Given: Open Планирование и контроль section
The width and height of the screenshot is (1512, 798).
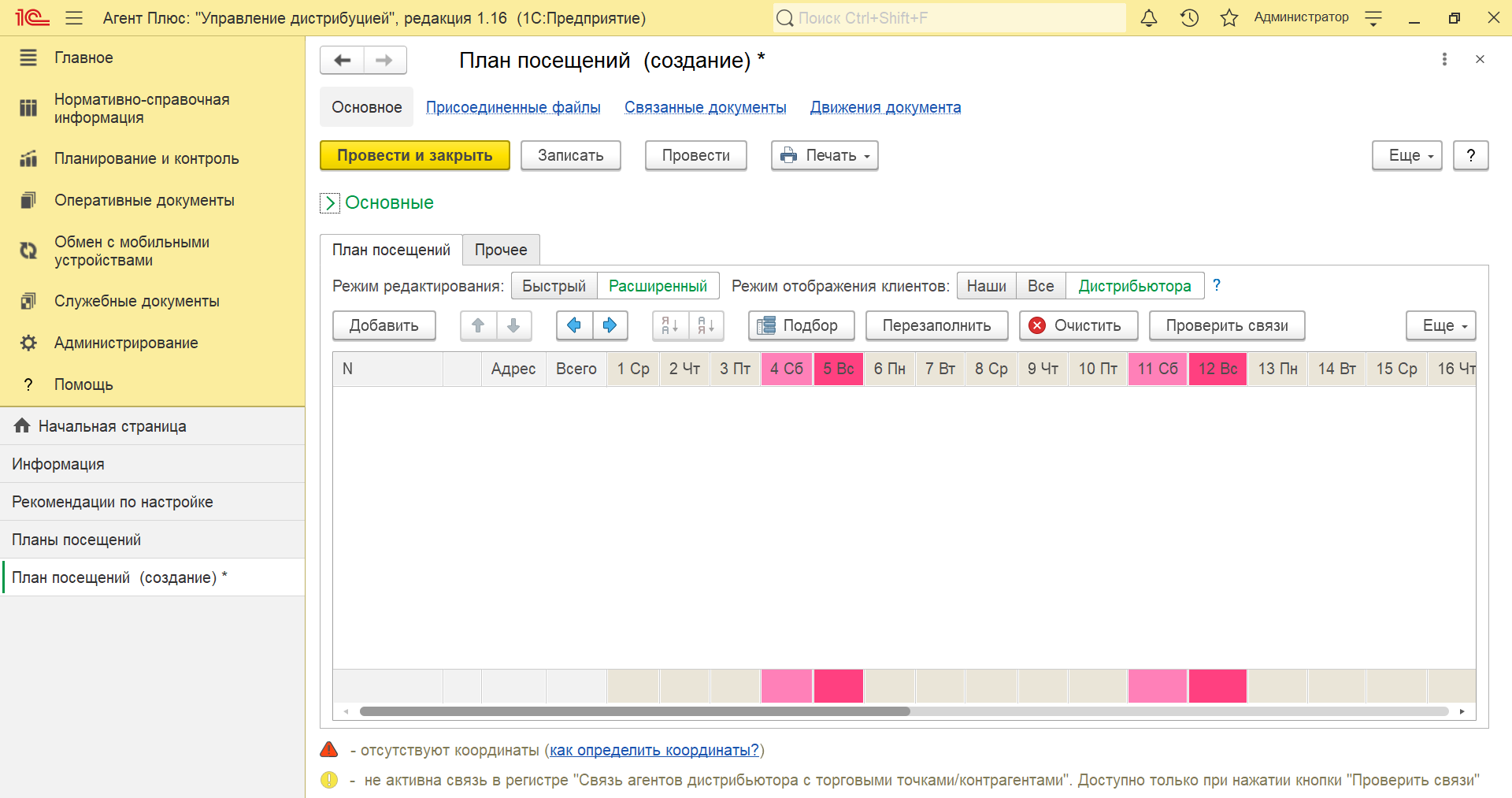Looking at the screenshot, I should click(x=152, y=158).
